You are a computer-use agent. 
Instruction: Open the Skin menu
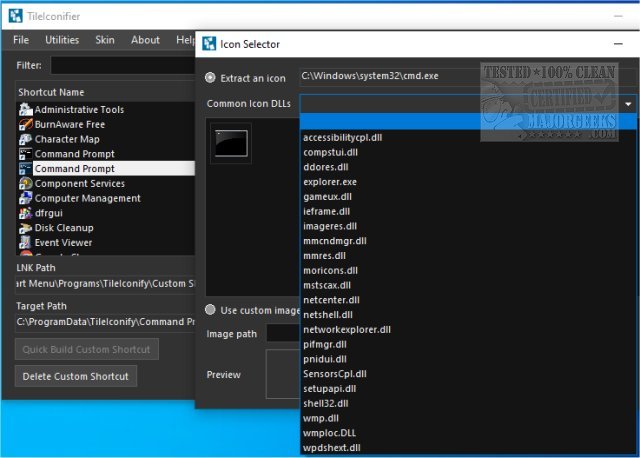coord(105,40)
